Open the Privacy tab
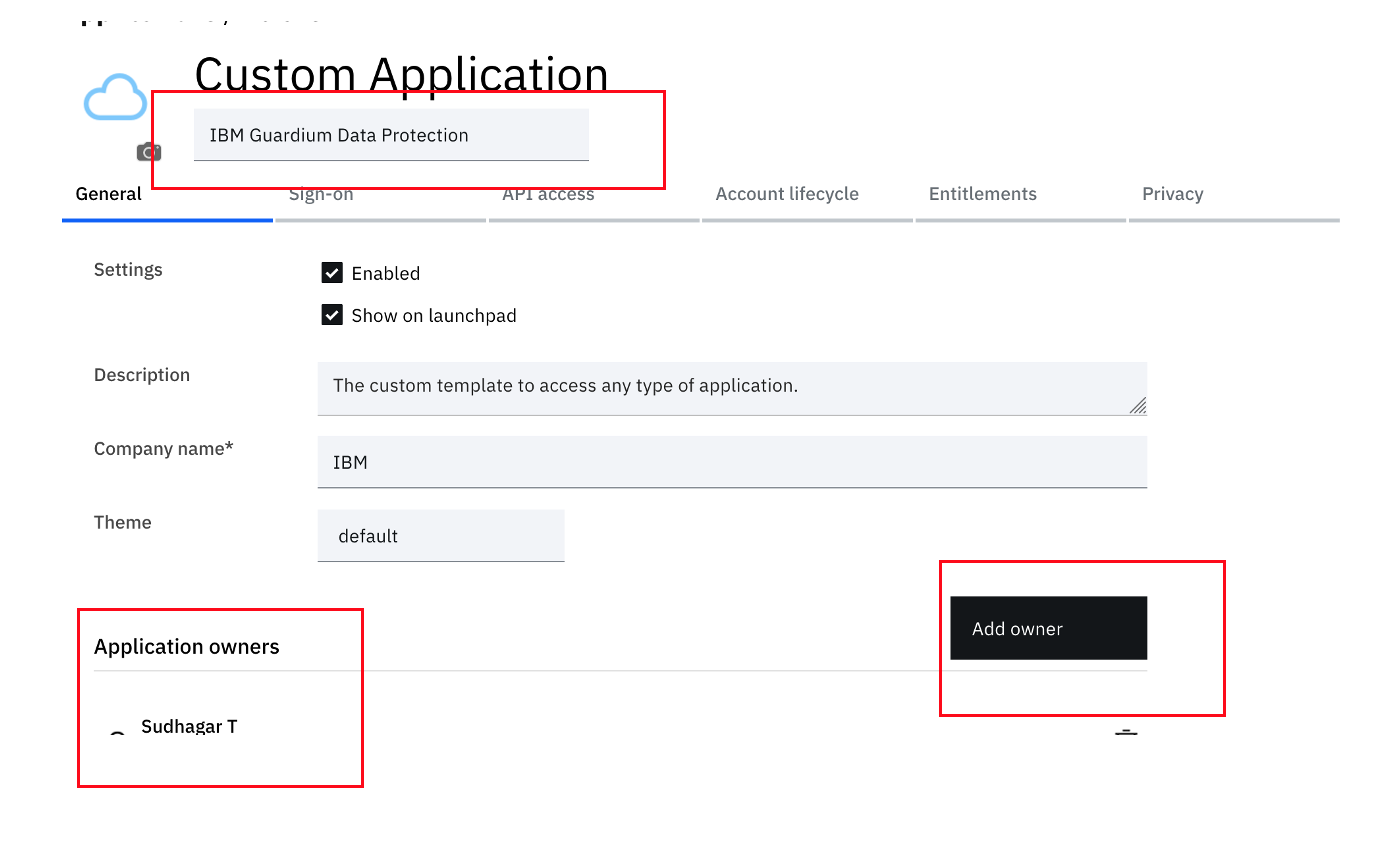This screenshot has width=1400, height=864. click(1234, 195)
